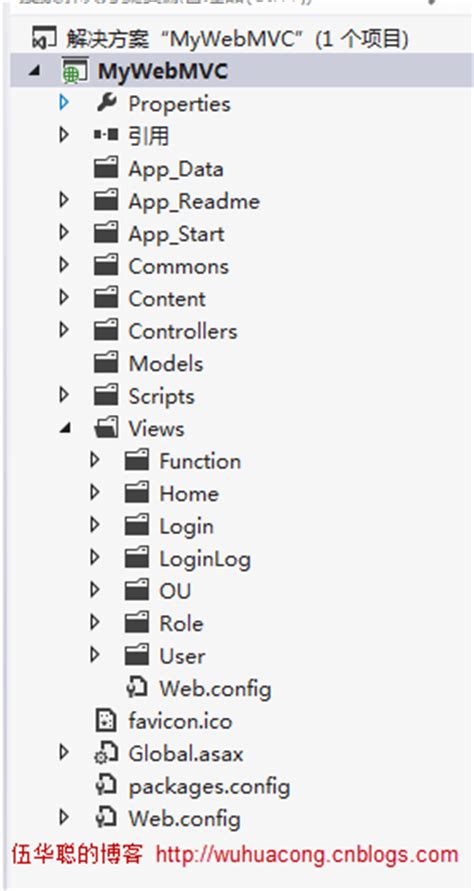
Task: Select the favicon.ico file icon
Action: click(x=107, y=721)
